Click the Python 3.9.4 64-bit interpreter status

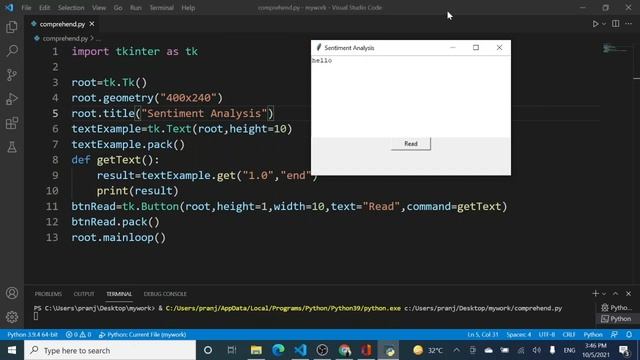33,335
